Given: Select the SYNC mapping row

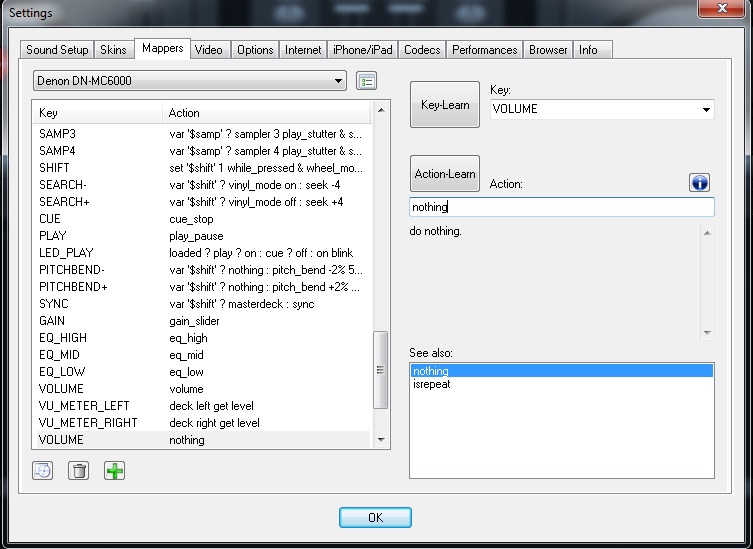Looking at the screenshot, I should coord(204,304).
